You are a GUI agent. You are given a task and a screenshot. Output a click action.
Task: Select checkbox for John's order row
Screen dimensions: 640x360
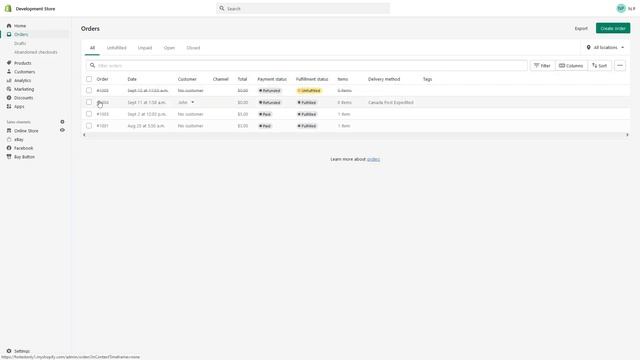tap(89, 102)
